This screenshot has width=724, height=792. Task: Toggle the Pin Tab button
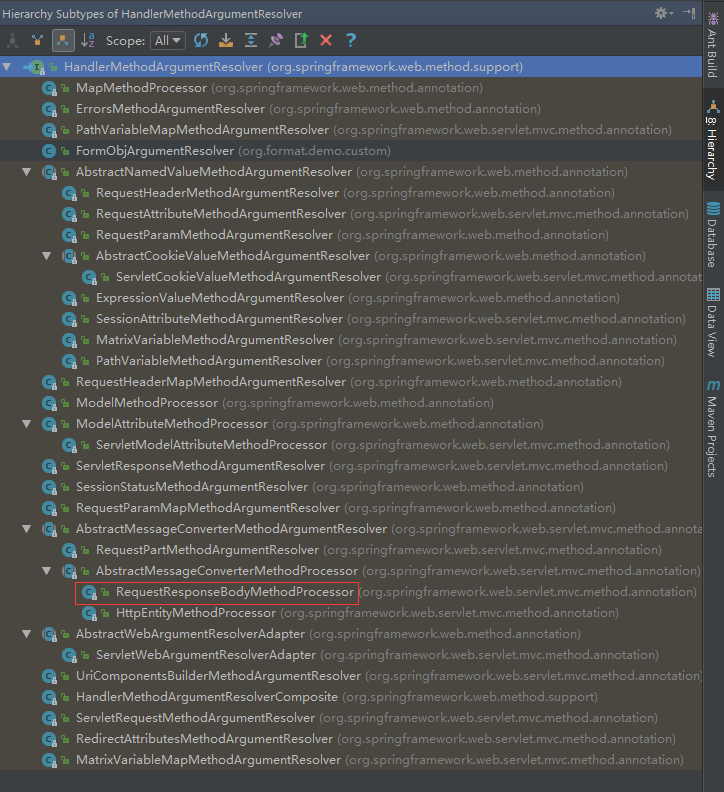click(x=276, y=40)
